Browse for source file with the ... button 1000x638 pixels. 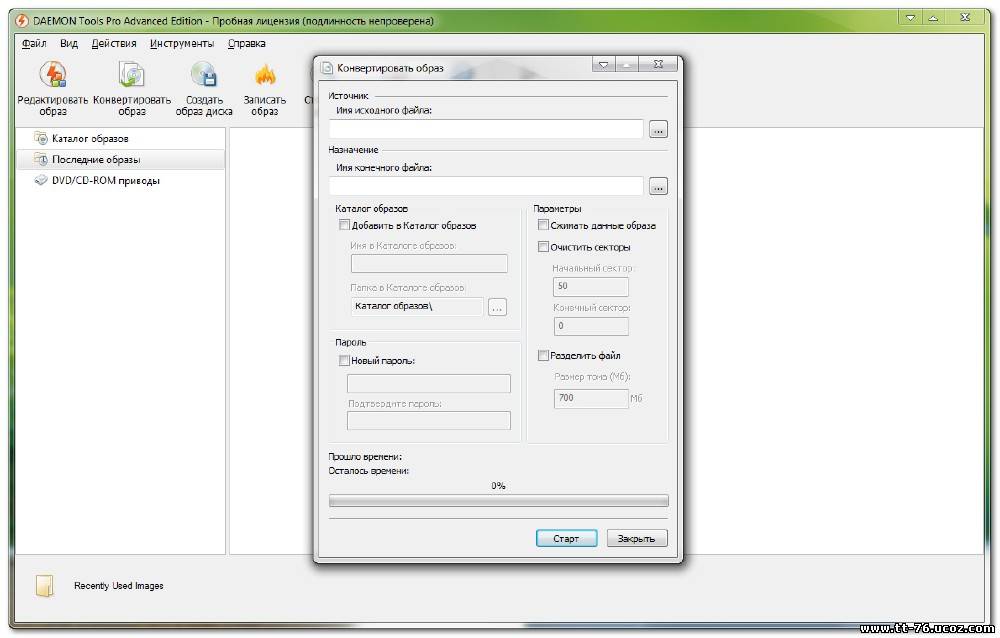pyautogui.click(x=658, y=129)
